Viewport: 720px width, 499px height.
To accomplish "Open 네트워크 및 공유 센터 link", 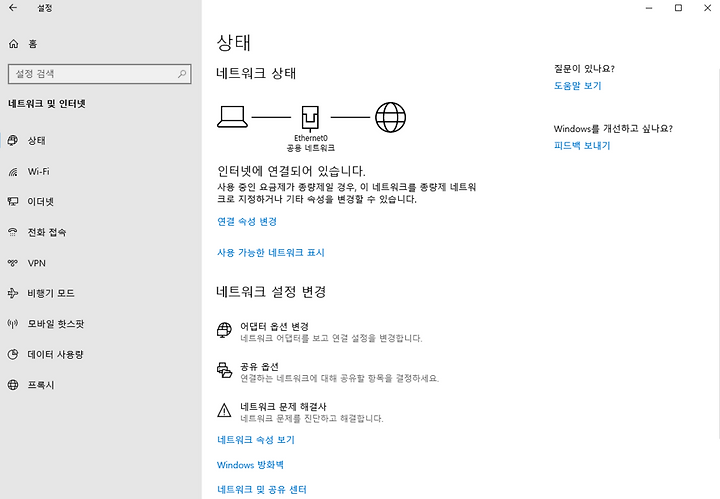I will pyautogui.click(x=262, y=490).
